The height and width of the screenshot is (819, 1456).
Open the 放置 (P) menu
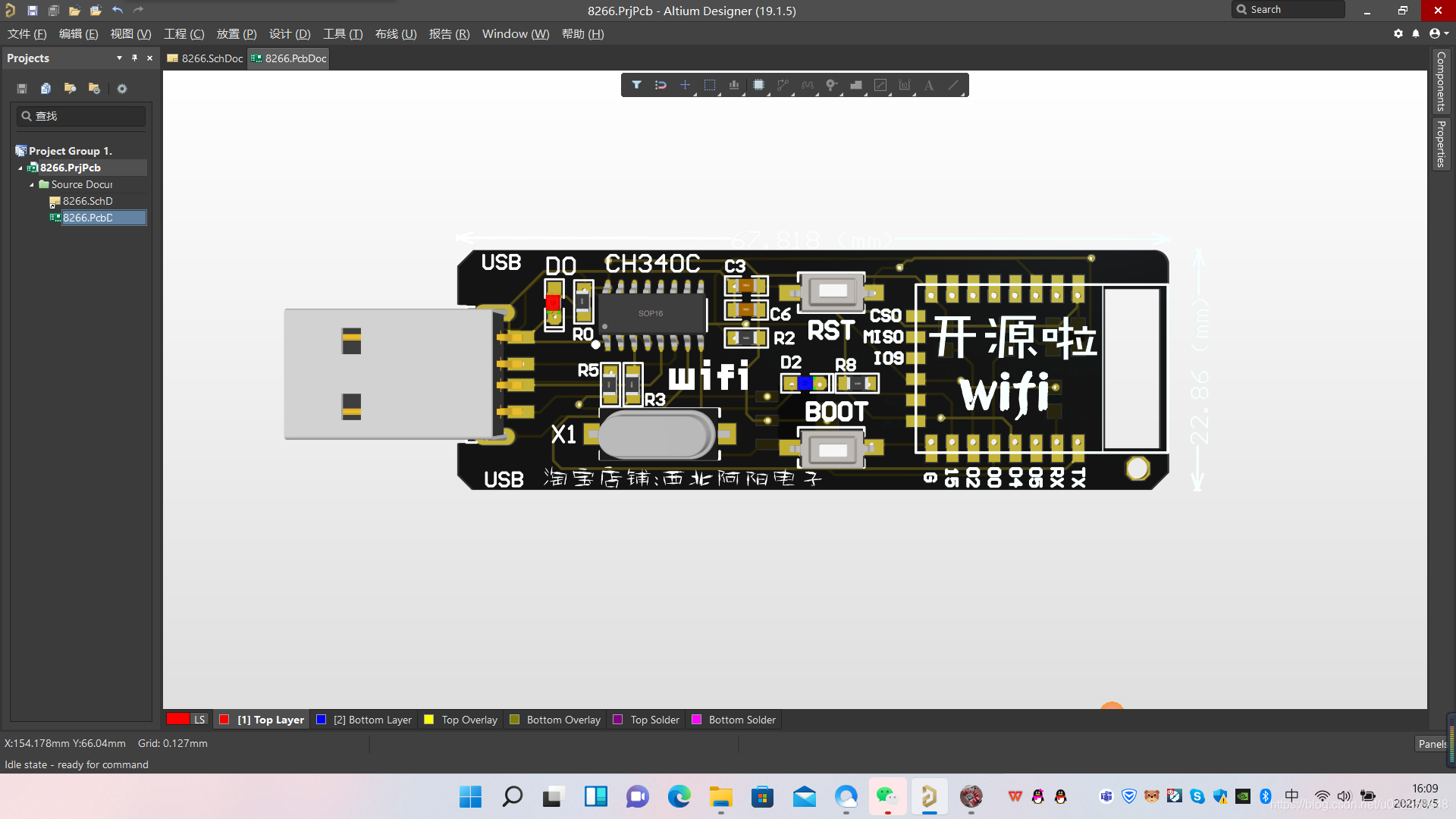tap(237, 34)
